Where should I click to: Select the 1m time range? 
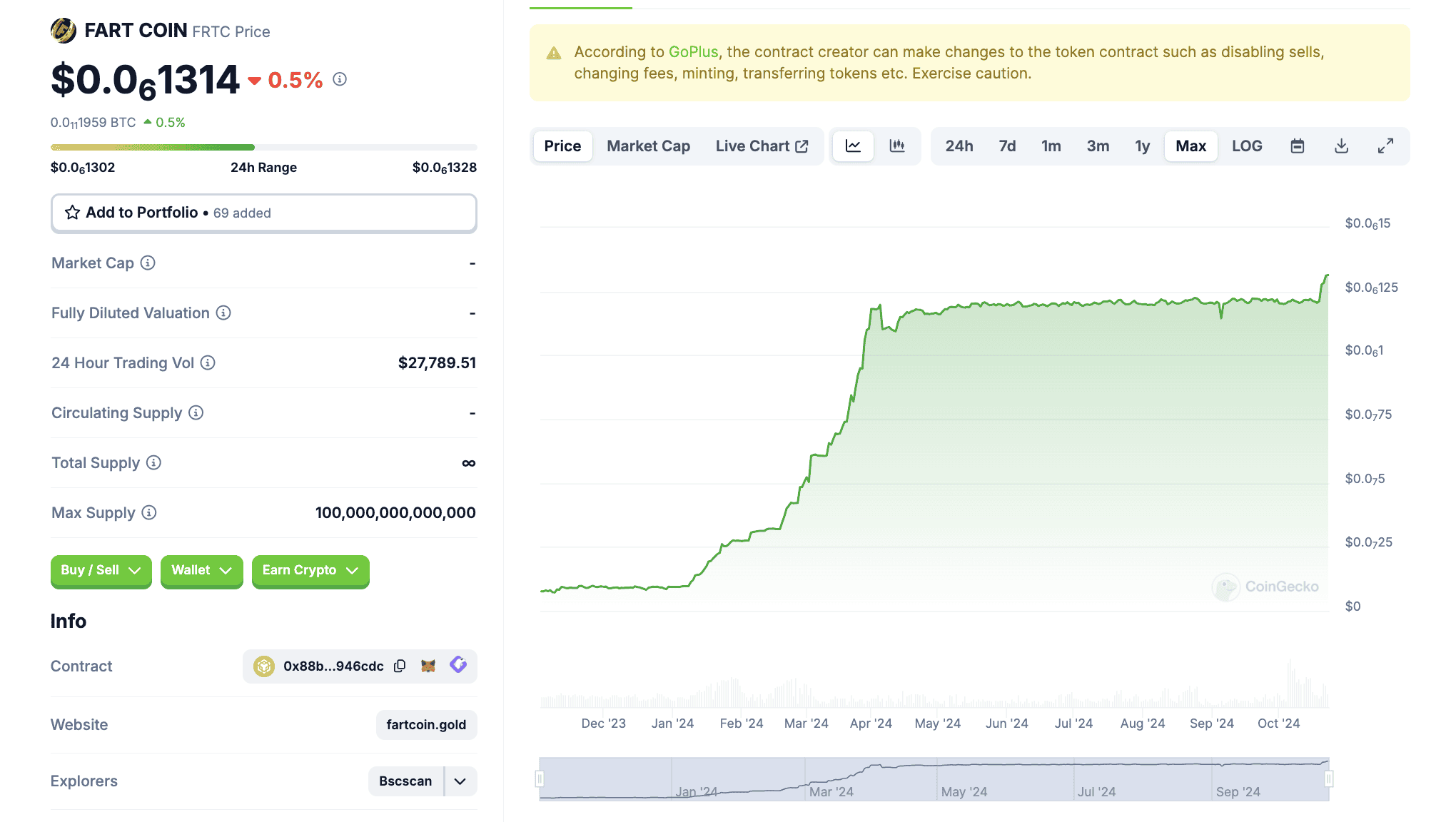[x=1051, y=146]
